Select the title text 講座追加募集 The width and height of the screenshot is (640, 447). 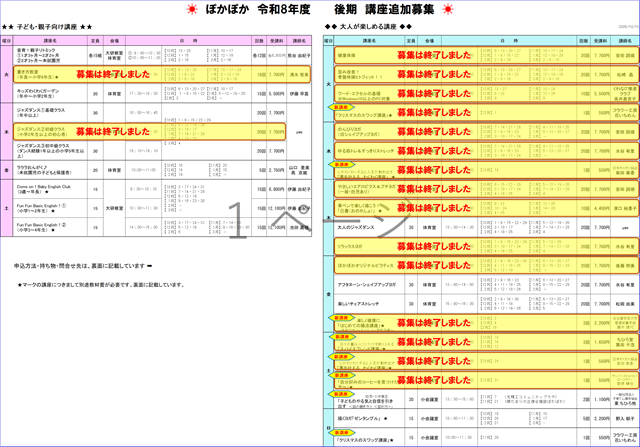(x=400, y=9)
